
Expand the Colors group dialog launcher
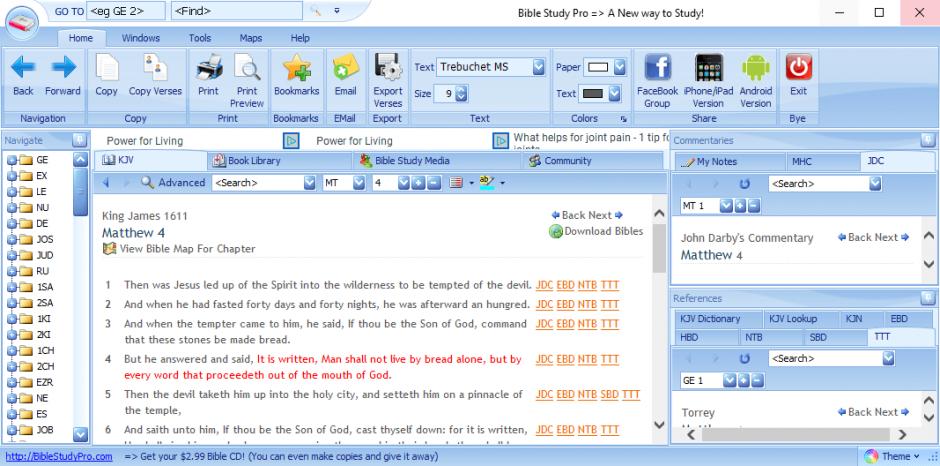pyautogui.click(x=623, y=119)
